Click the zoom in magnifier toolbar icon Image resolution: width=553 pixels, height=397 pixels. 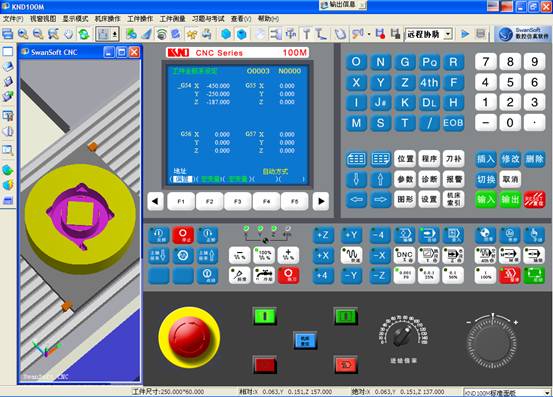23,34
